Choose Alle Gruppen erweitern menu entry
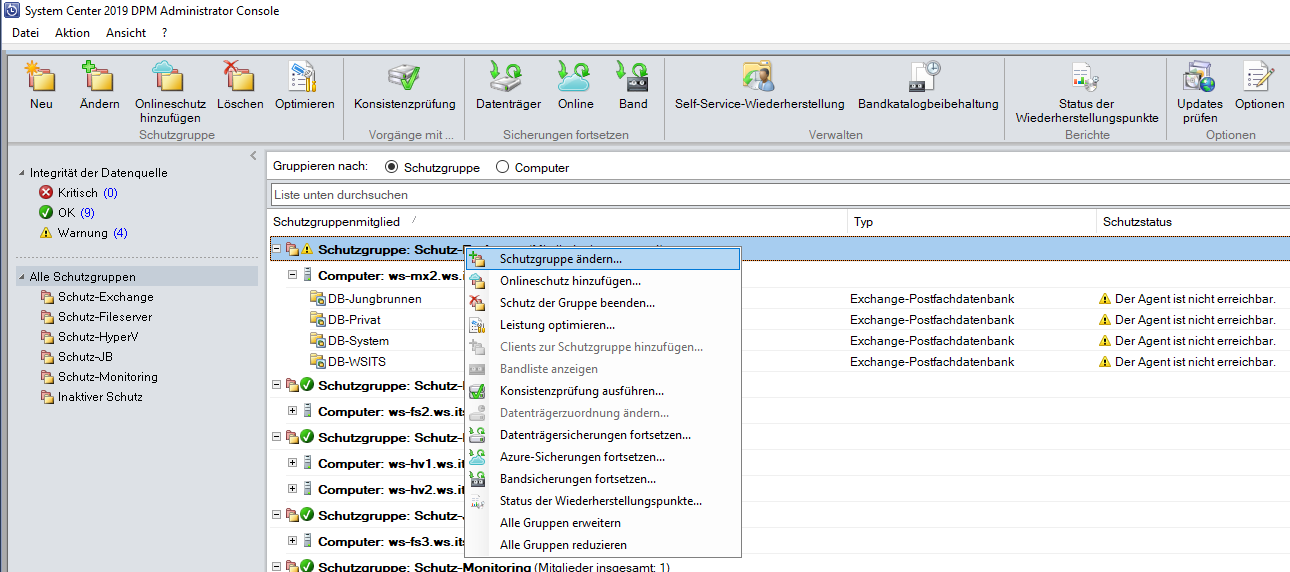1290x572 pixels. 603,523
